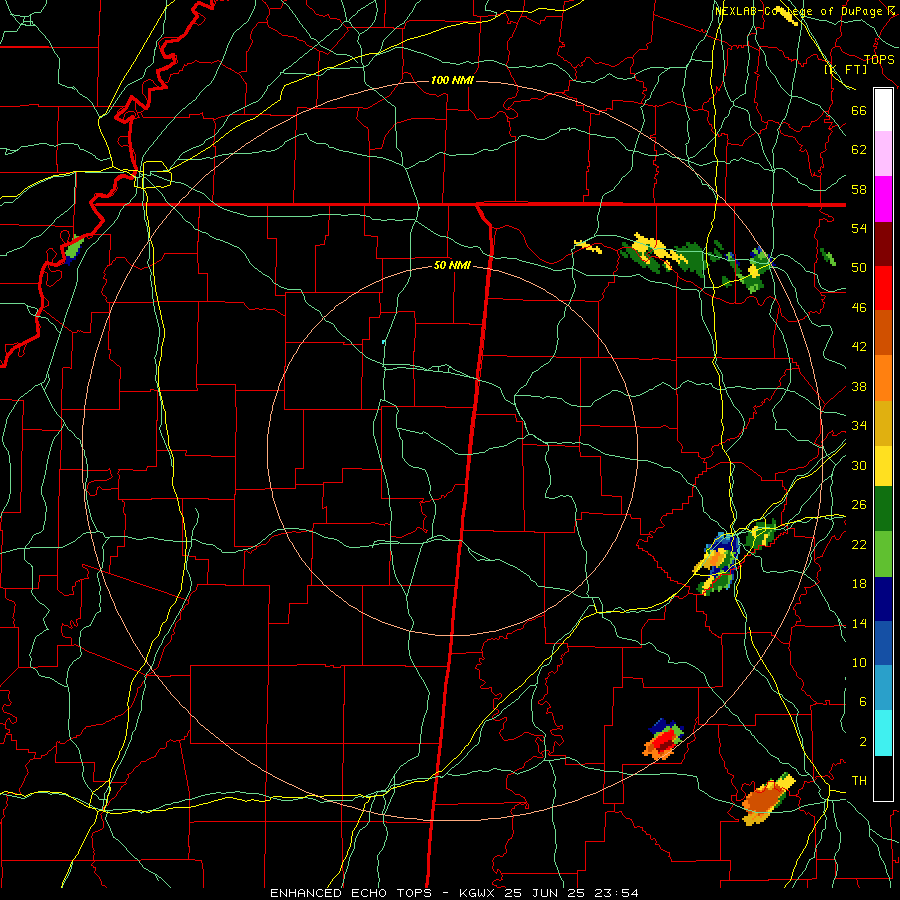This screenshot has height=900, width=900.
Task: Click the '26' legend value
Action: 859,505
